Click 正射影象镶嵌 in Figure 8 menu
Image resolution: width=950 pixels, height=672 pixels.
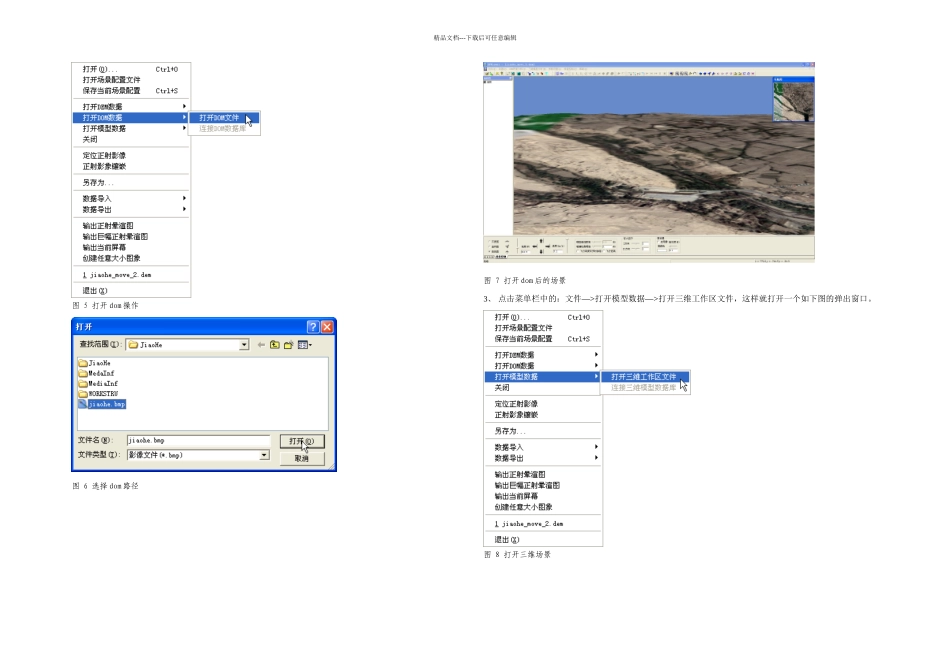coord(542,415)
